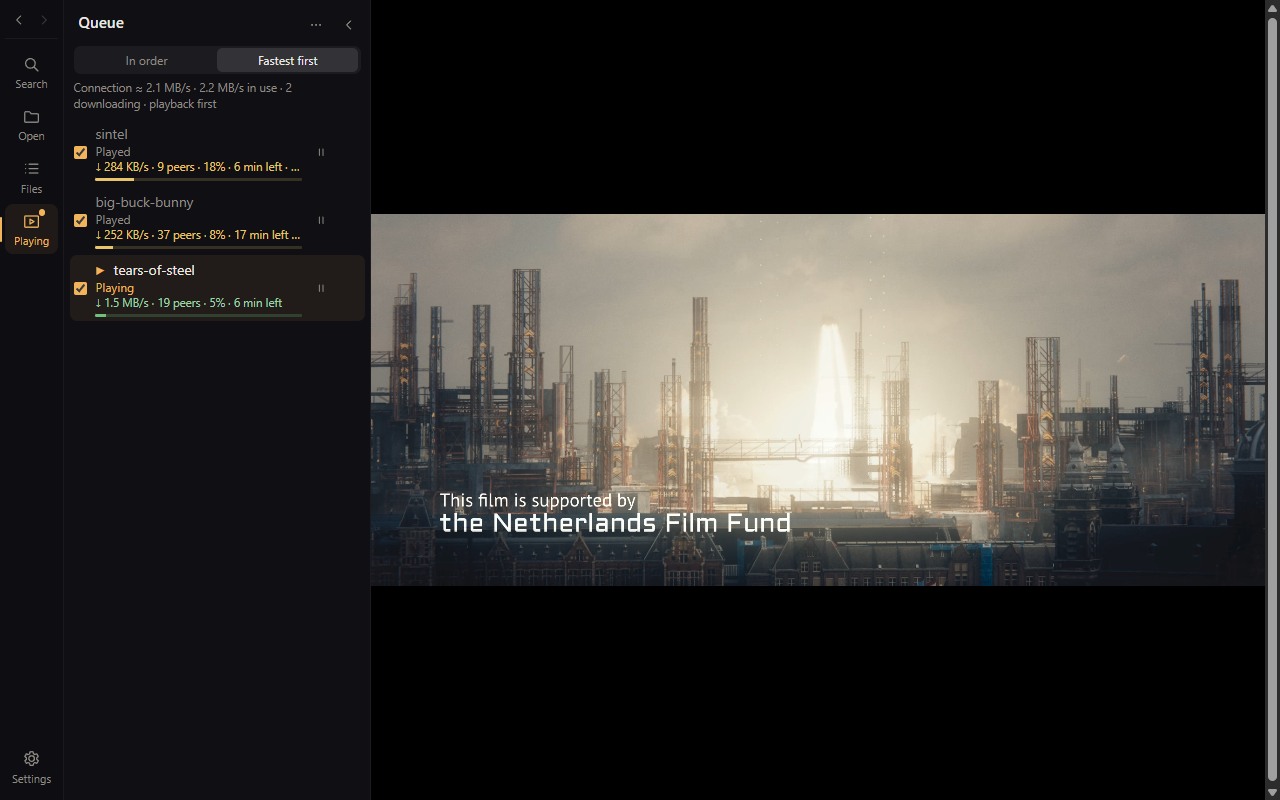The image size is (1280, 800).
Task: Select the tears-of-steel queue title
Action: click(154, 270)
